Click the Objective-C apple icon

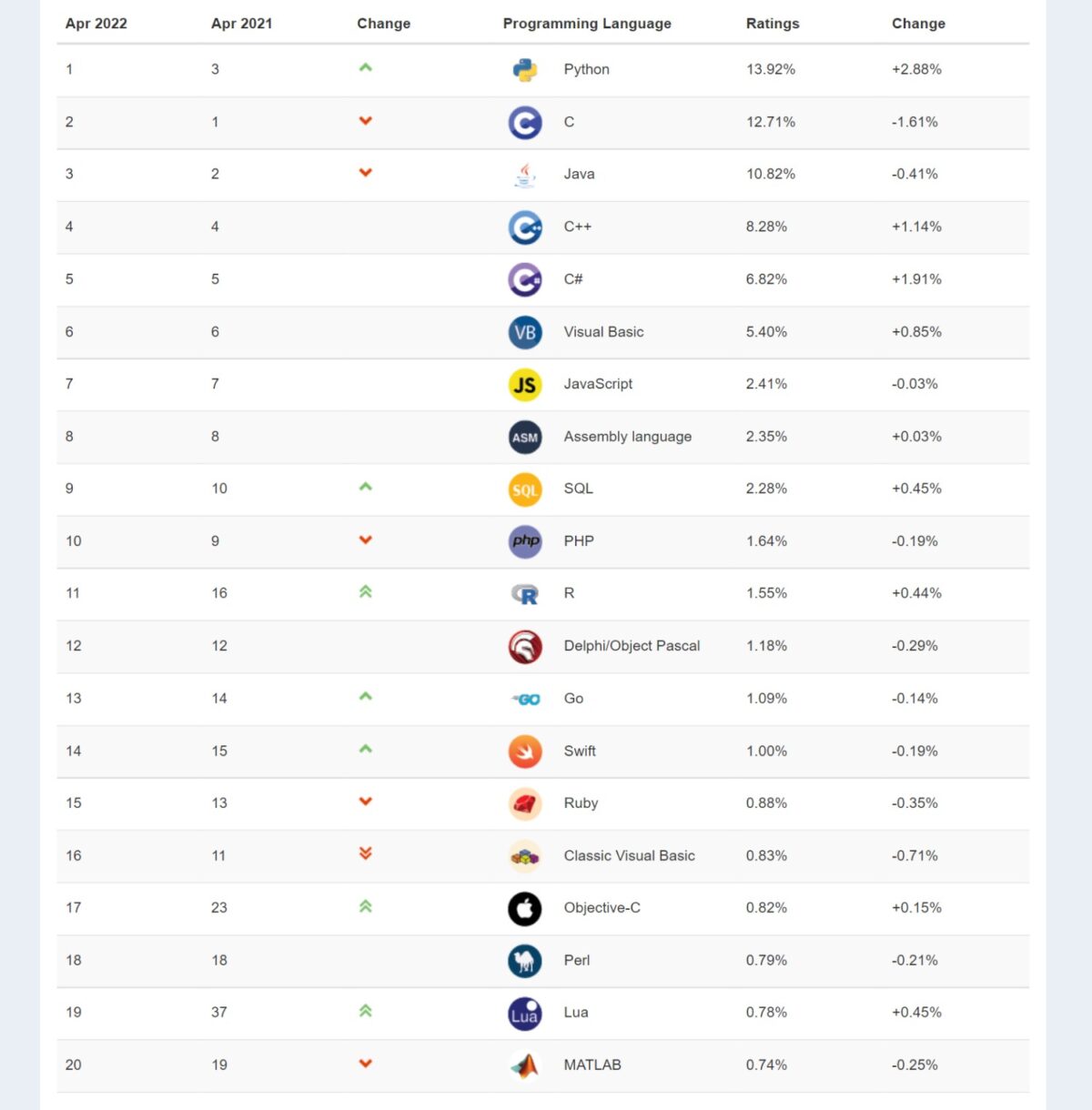click(525, 909)
